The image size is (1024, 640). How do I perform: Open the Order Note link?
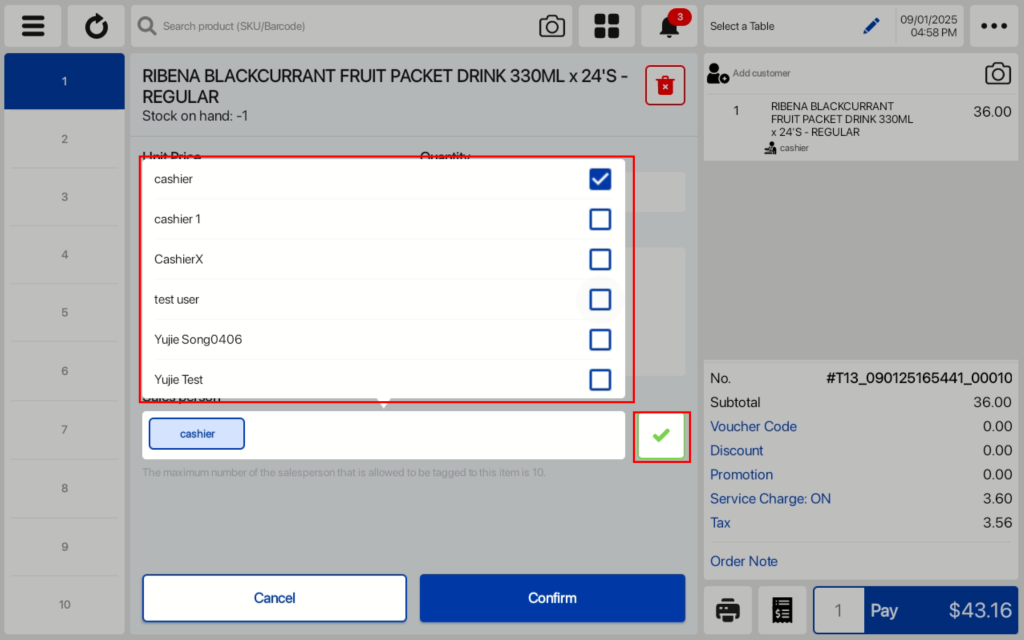(x=743, y=562)
